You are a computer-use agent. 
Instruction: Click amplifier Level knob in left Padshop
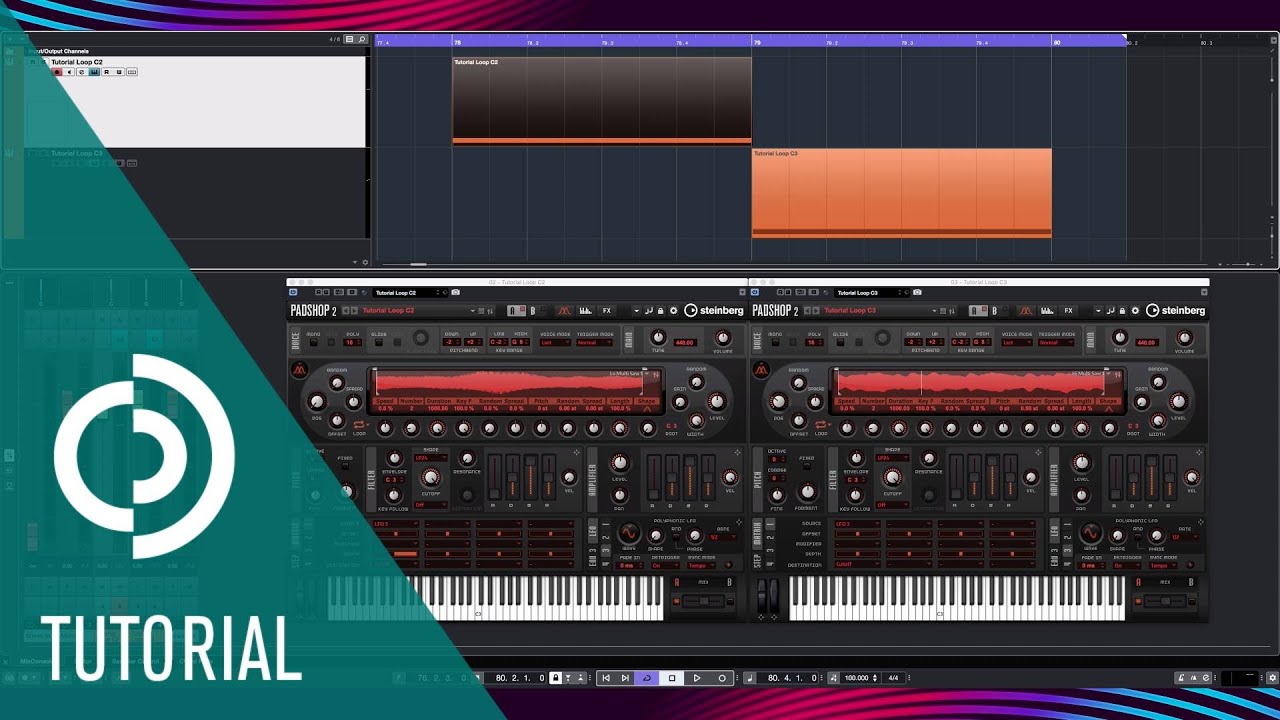tap(620, 463)
